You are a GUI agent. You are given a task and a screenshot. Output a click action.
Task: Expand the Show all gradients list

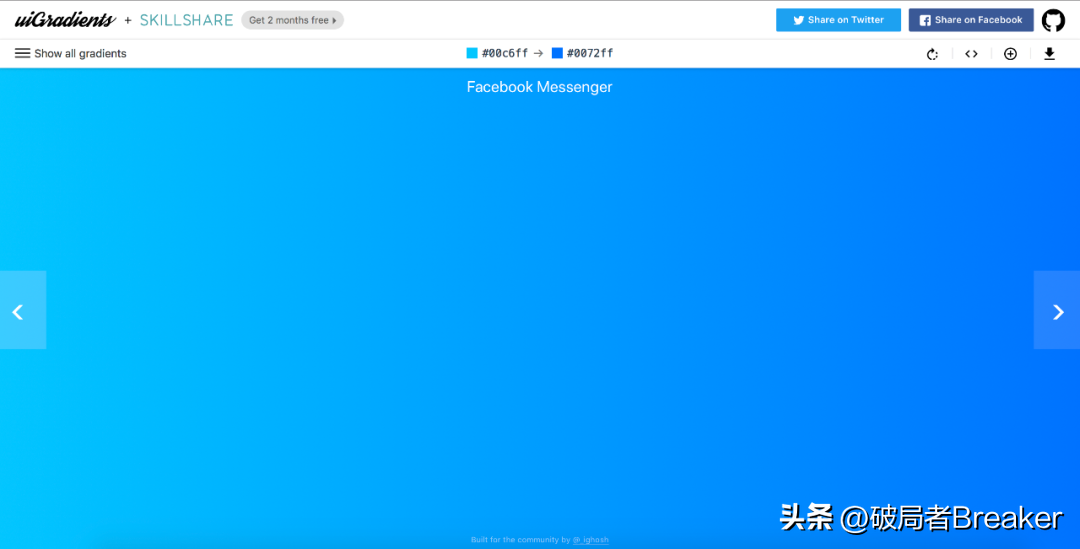pos(80,54)
